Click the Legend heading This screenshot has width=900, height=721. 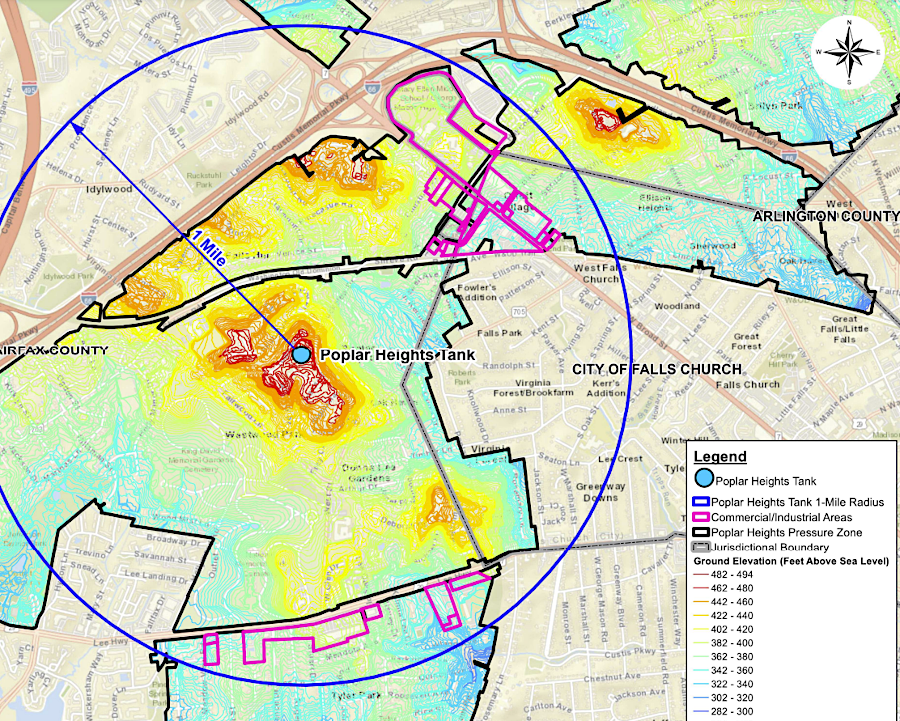(720, 457)
